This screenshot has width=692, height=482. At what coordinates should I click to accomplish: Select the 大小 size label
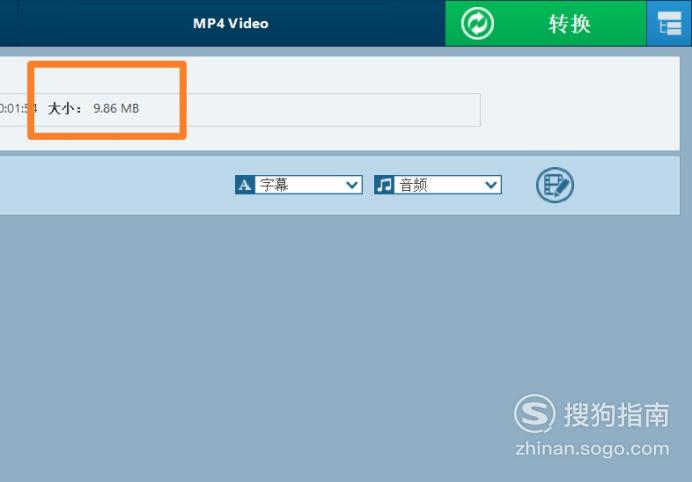(x=64, y=108)
